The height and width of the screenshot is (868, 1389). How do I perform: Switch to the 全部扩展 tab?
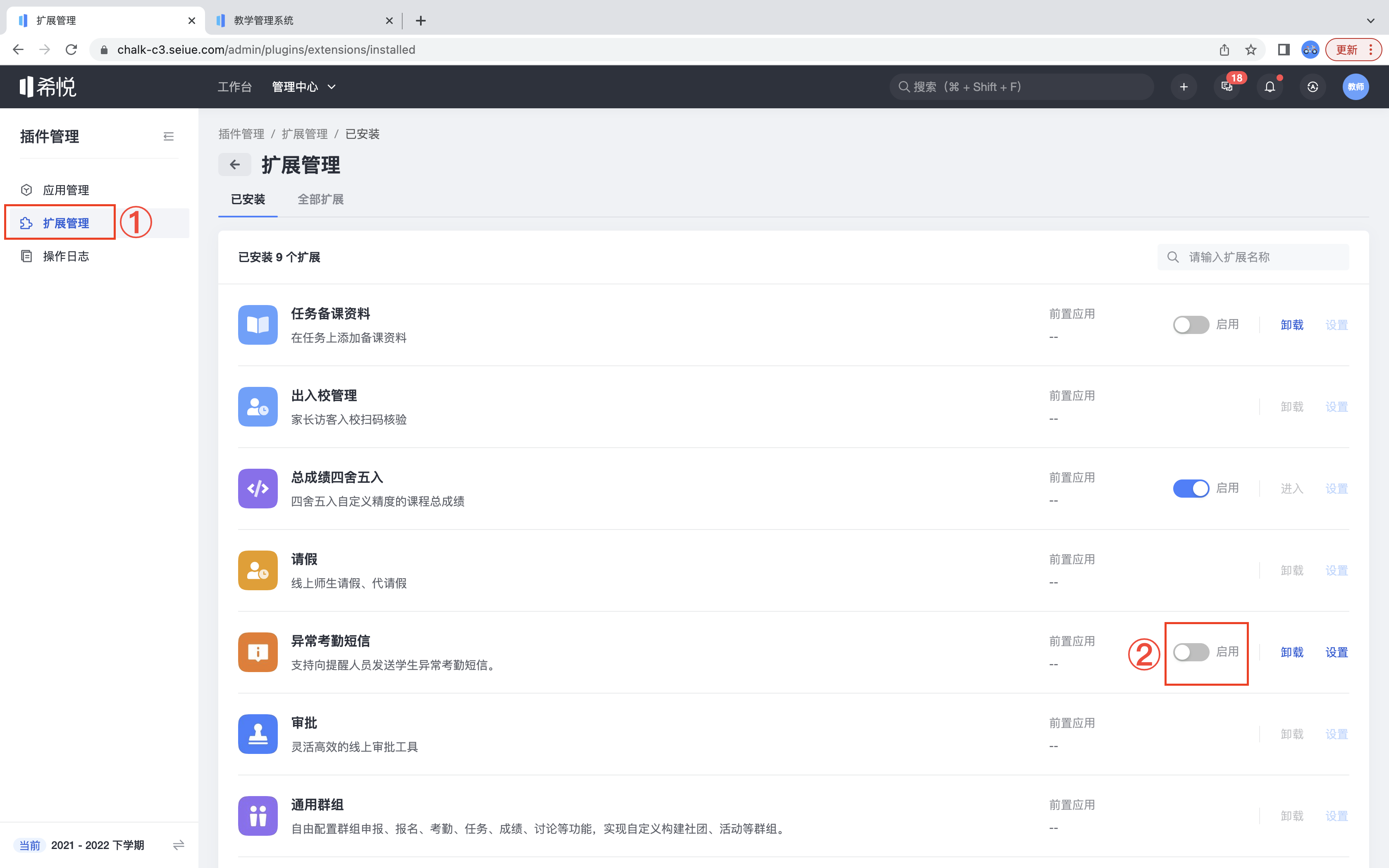click(320, 199)
